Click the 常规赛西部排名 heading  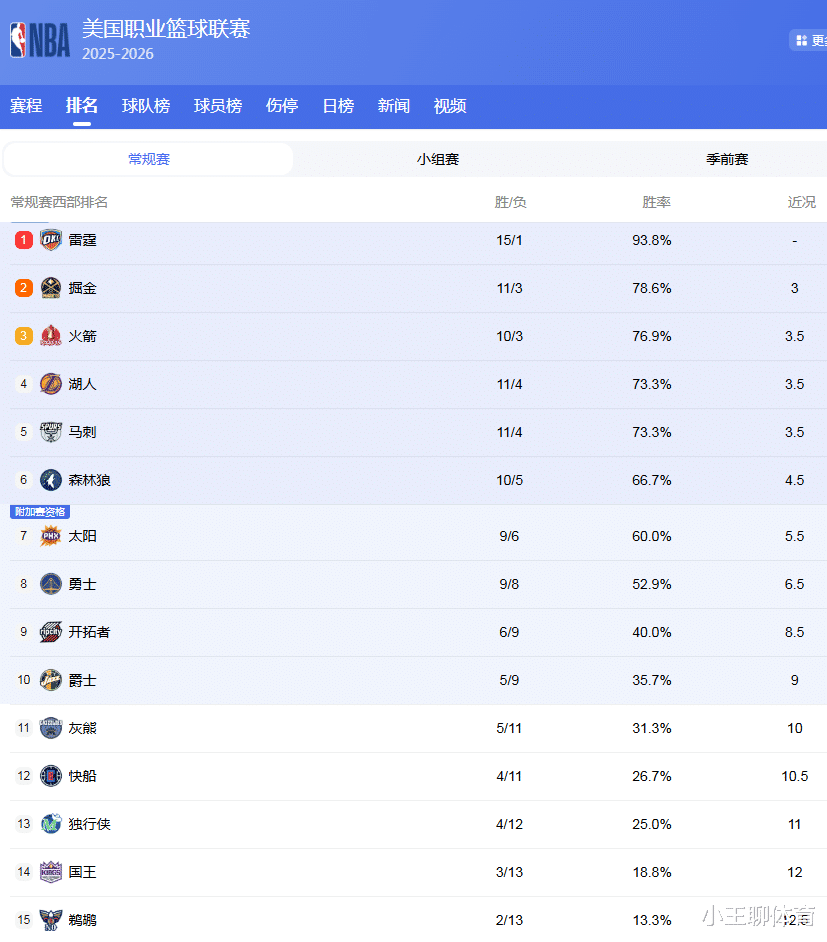pos(59,202)
